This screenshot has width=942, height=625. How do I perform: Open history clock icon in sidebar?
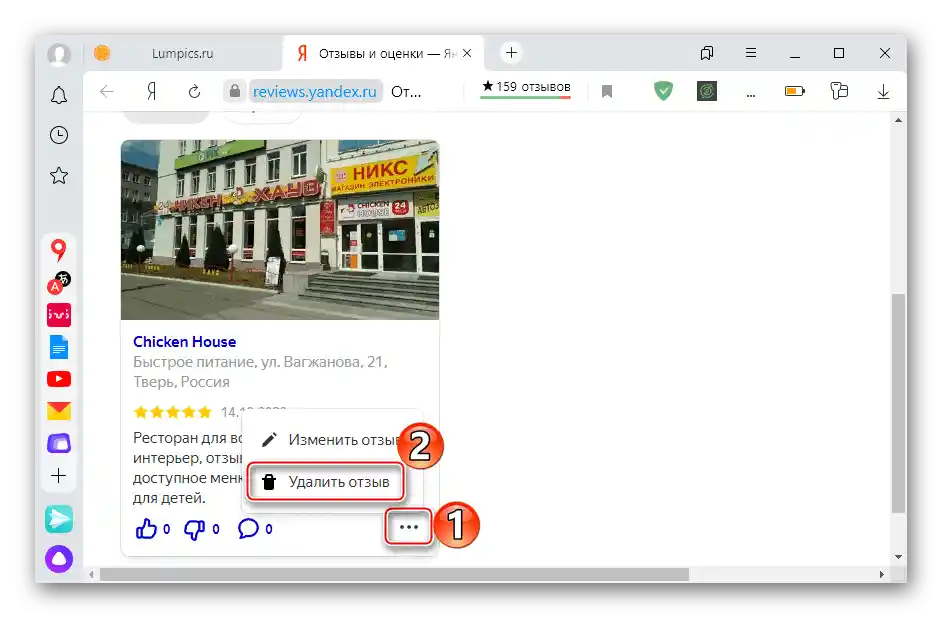point(59,135)
